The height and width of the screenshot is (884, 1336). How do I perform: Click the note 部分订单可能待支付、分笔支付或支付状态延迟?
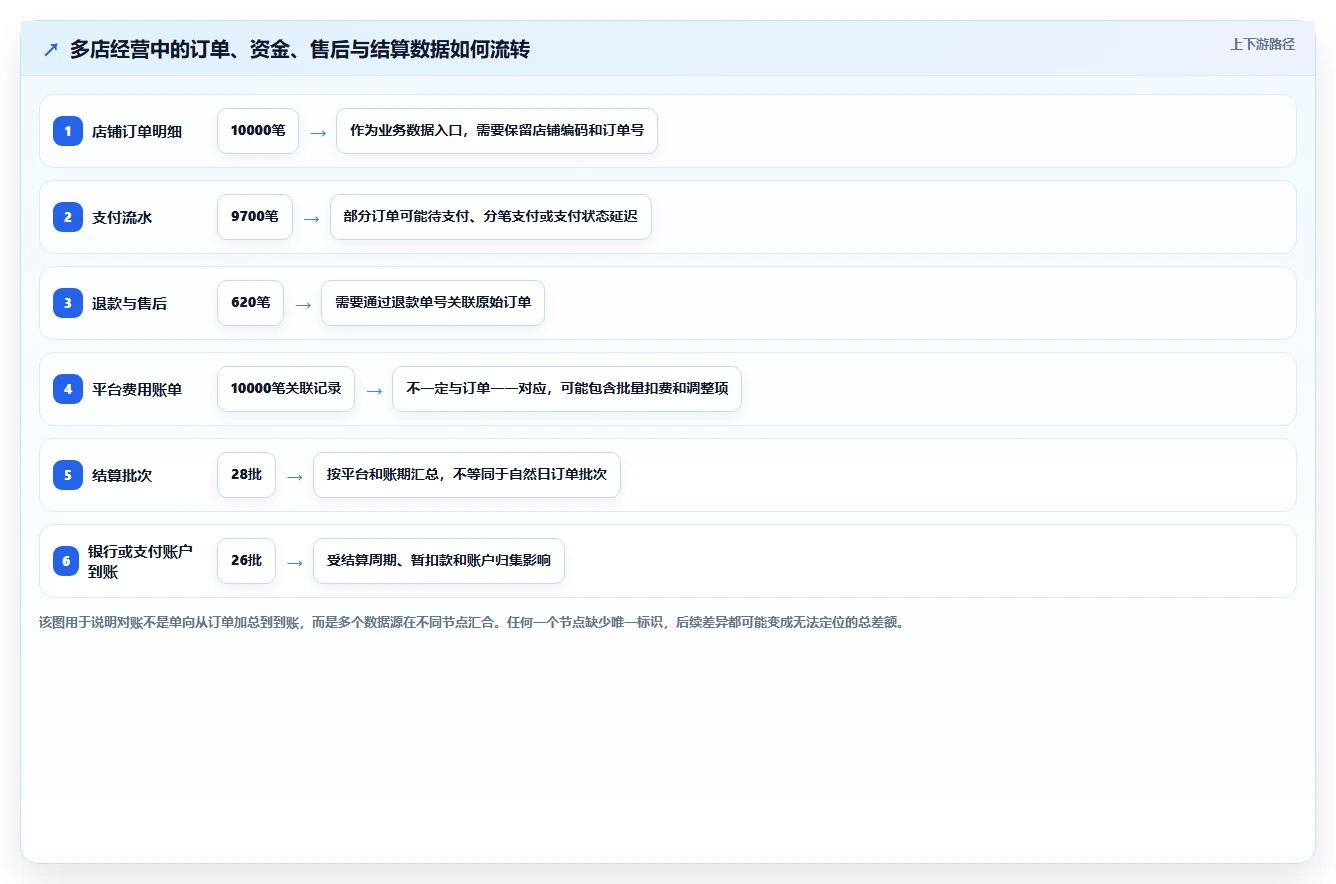pos(491,217)
